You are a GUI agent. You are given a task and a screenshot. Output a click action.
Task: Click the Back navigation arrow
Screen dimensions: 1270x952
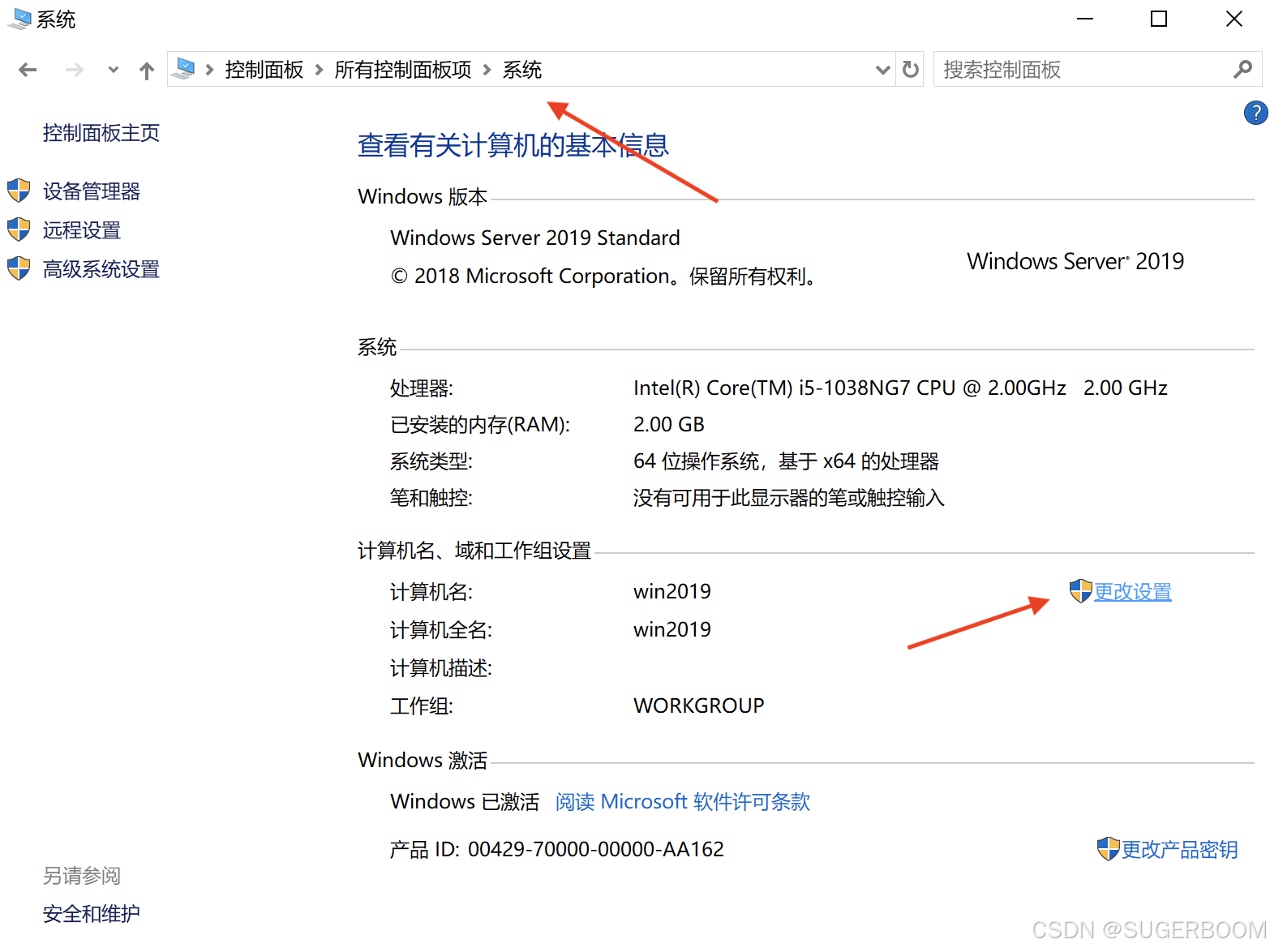(x=28, y=70)
